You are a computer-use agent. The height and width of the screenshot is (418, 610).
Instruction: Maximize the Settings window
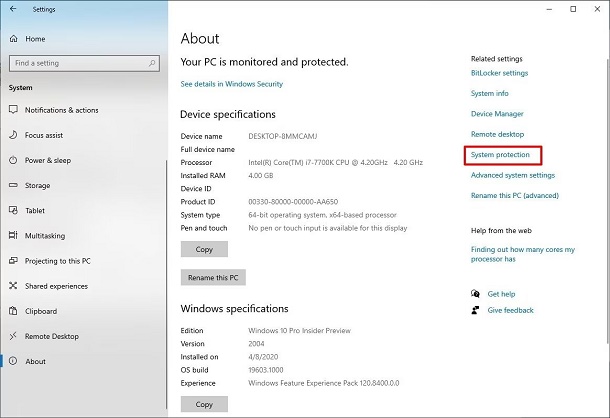pyautogui.click(x=573, y=9)
